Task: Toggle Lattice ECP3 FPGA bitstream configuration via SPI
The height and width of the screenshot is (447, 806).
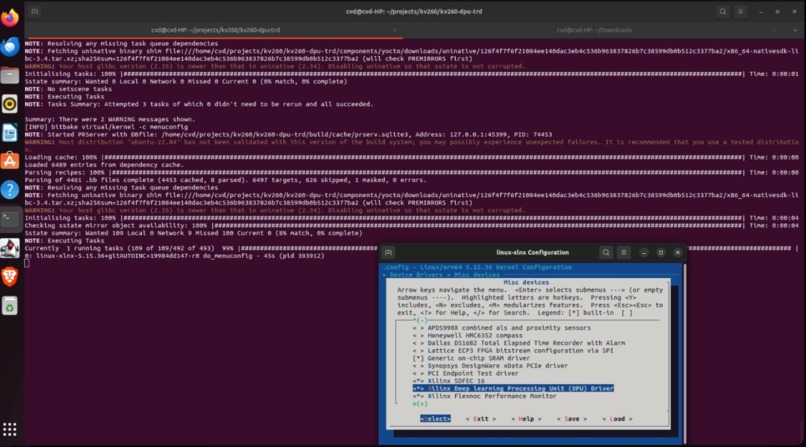Action: [x=513, y=350]
